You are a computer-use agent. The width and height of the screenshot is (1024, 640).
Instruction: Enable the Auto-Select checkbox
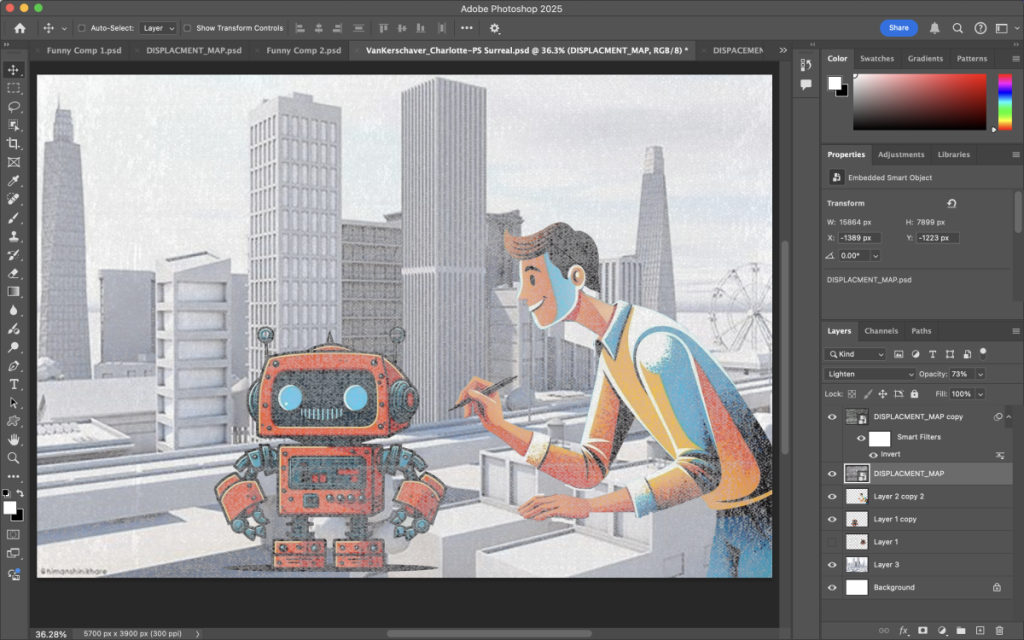click(x=82, y=28)
